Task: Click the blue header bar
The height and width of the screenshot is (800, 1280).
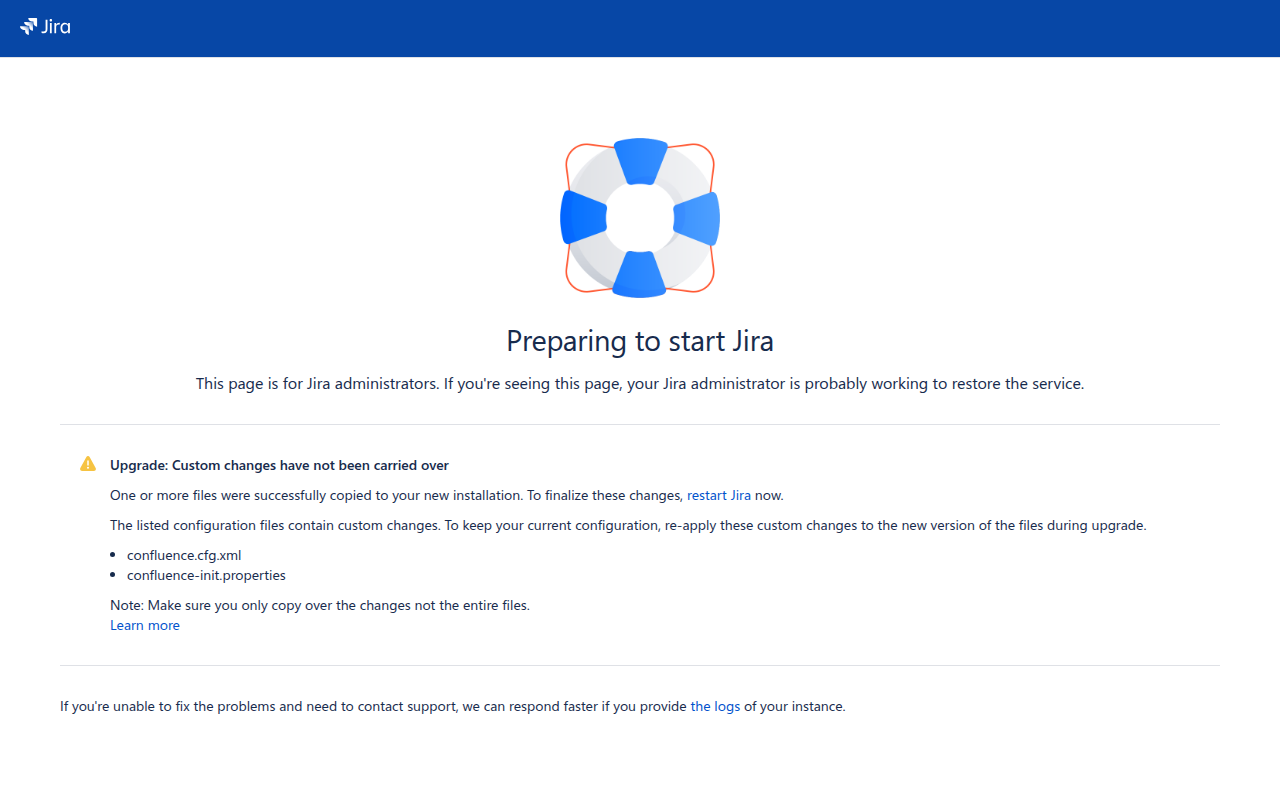Action: pyautogui.click(x=640, y=28)
